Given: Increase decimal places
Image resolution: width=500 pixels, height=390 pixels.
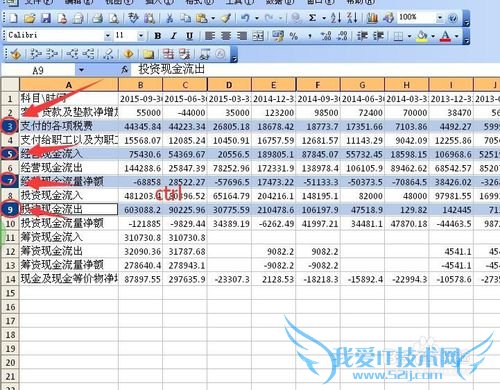Looking at the screenshot, I should tap(326, 36).
